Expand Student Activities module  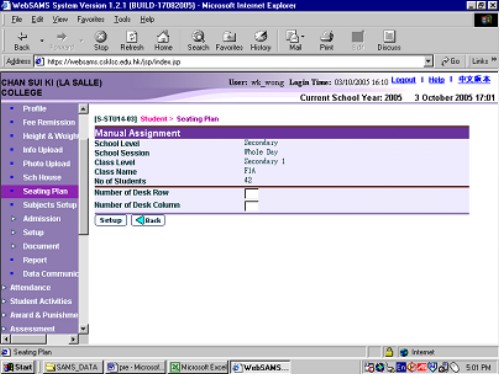click(x=41, y=301)
